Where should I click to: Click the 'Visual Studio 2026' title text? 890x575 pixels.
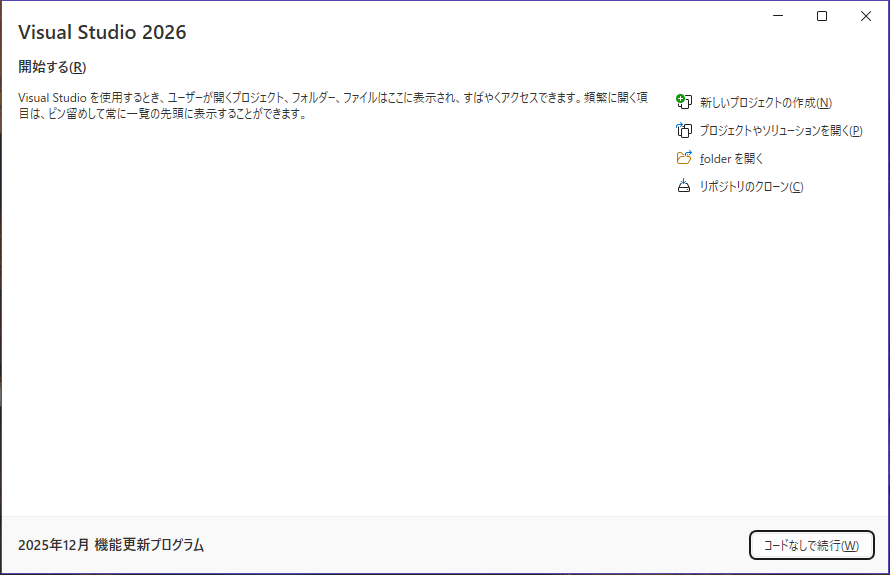click(102, 32)
